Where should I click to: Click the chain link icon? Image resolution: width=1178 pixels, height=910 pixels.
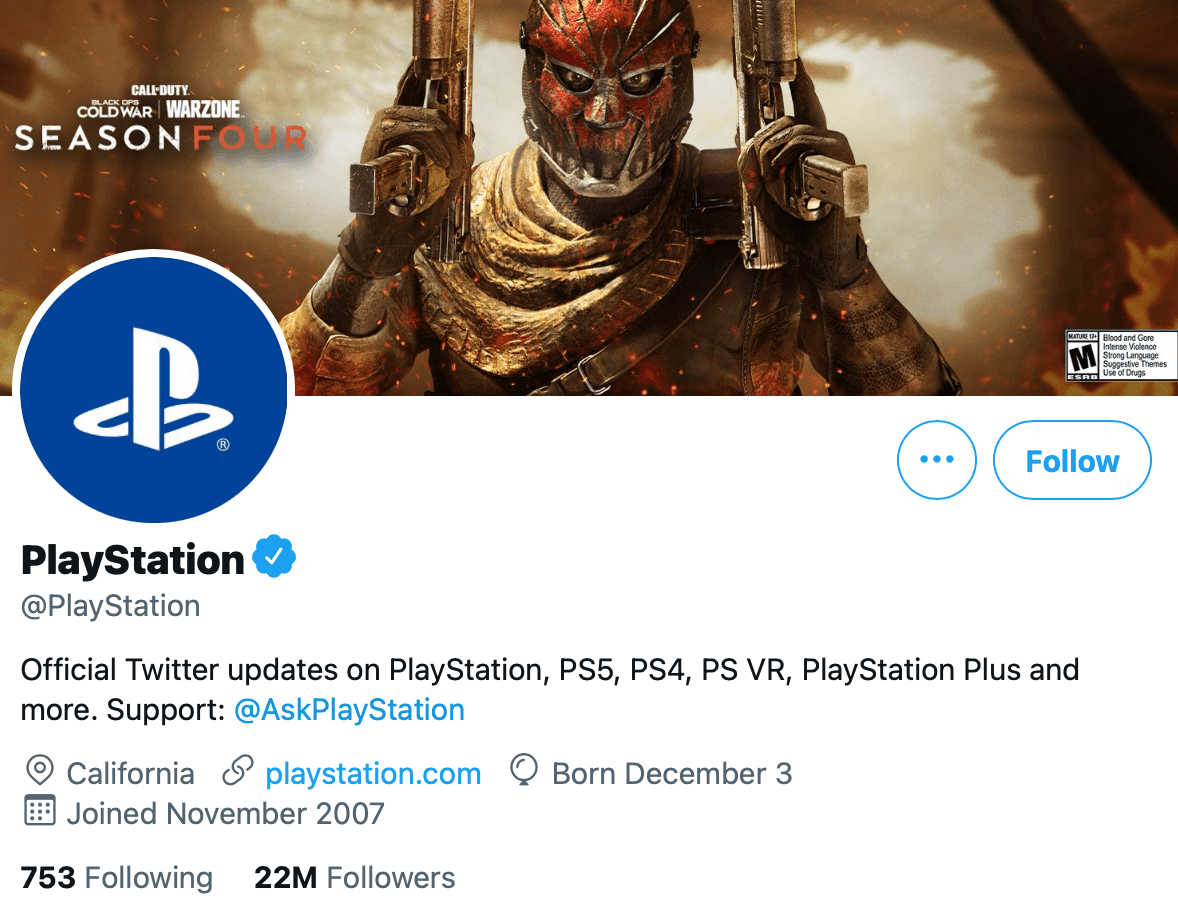point(237,772)
